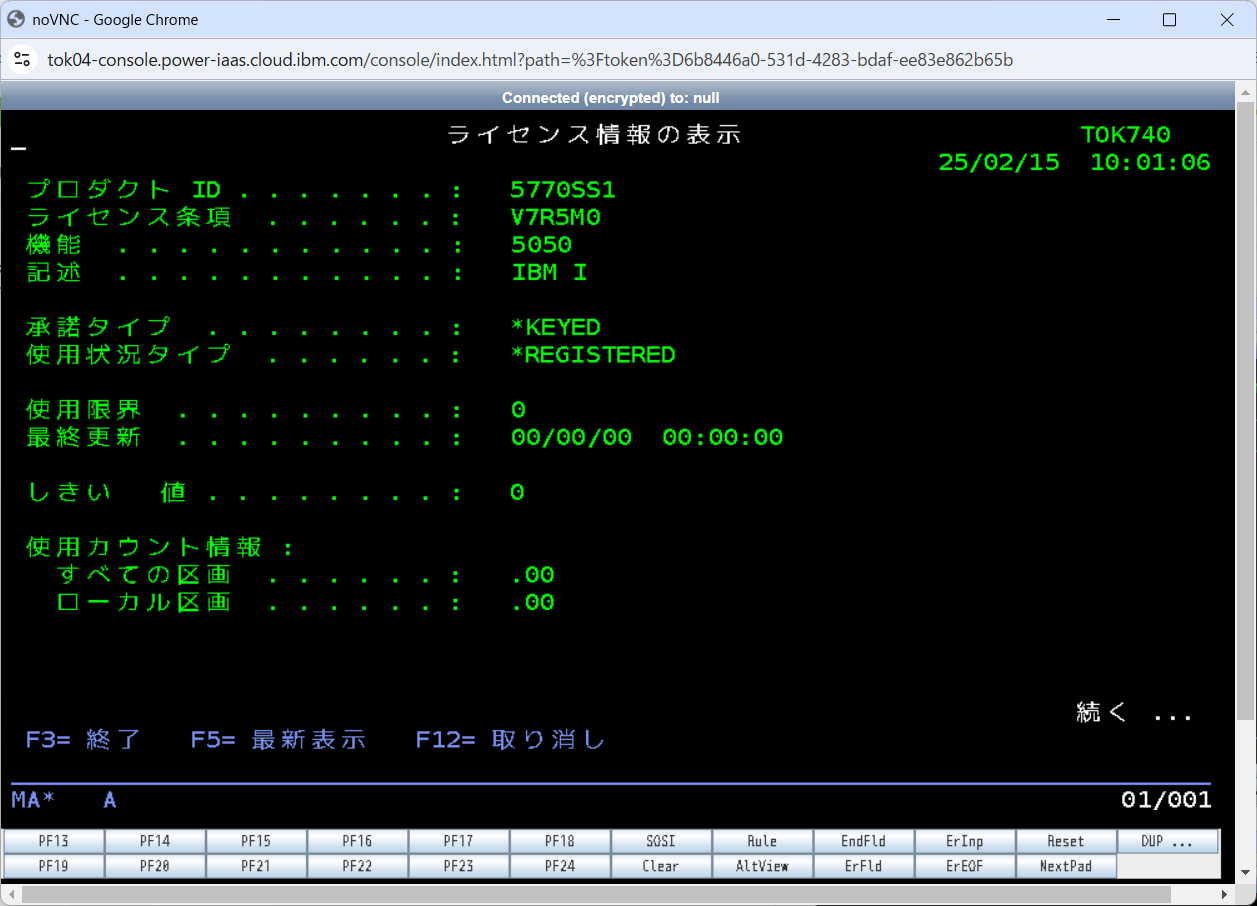Viewport: 1257px width, 906px height.
Task: Click the site information icon in address bar
Action: click(22, 60)
